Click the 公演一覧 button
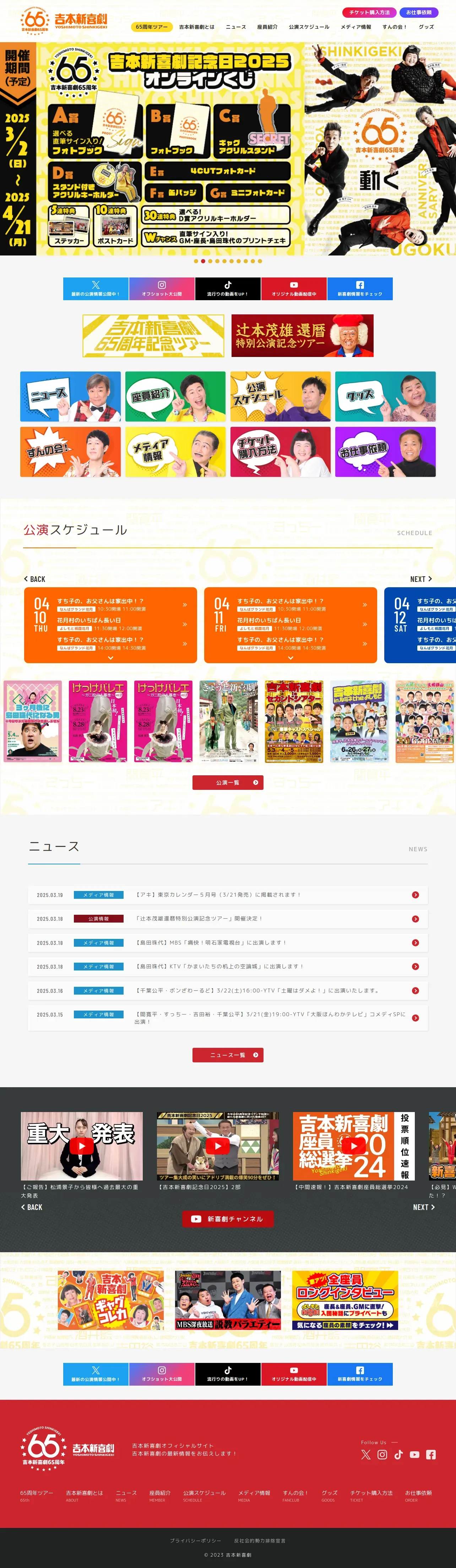Image resolution: width=456 pixels, height=1568 pixels. click(228, 782)
